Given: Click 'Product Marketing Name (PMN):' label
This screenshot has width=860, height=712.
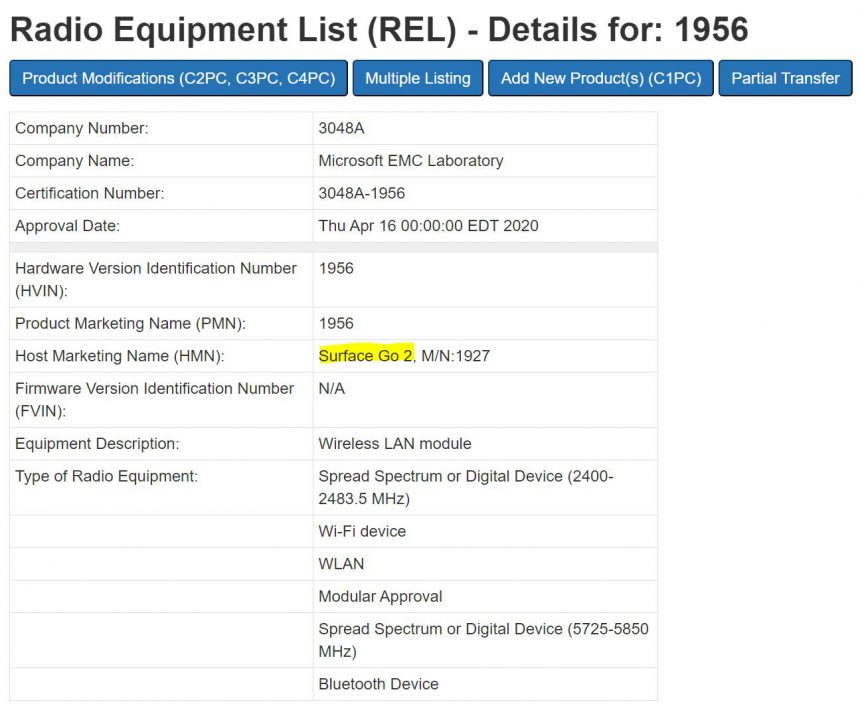Looking at the screenshot, I should pyautogui.click(x=131, y=323).
